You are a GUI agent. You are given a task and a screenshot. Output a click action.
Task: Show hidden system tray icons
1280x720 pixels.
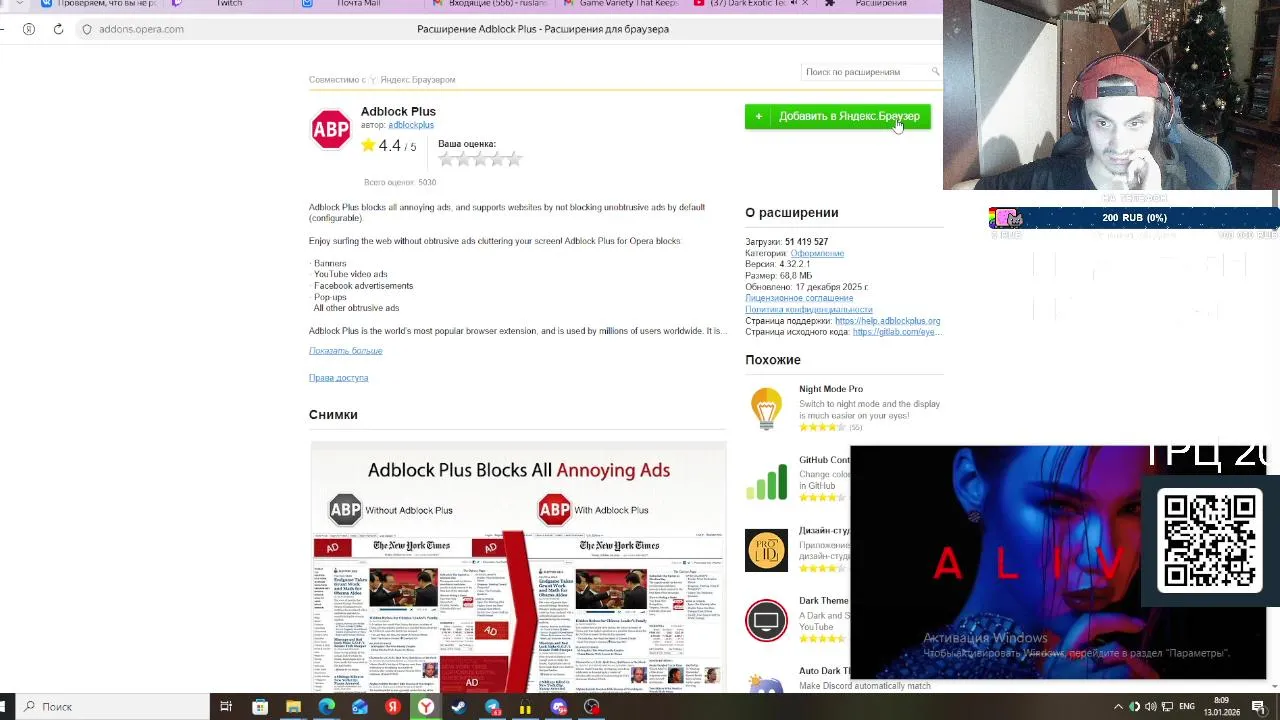pos(1118,707)
